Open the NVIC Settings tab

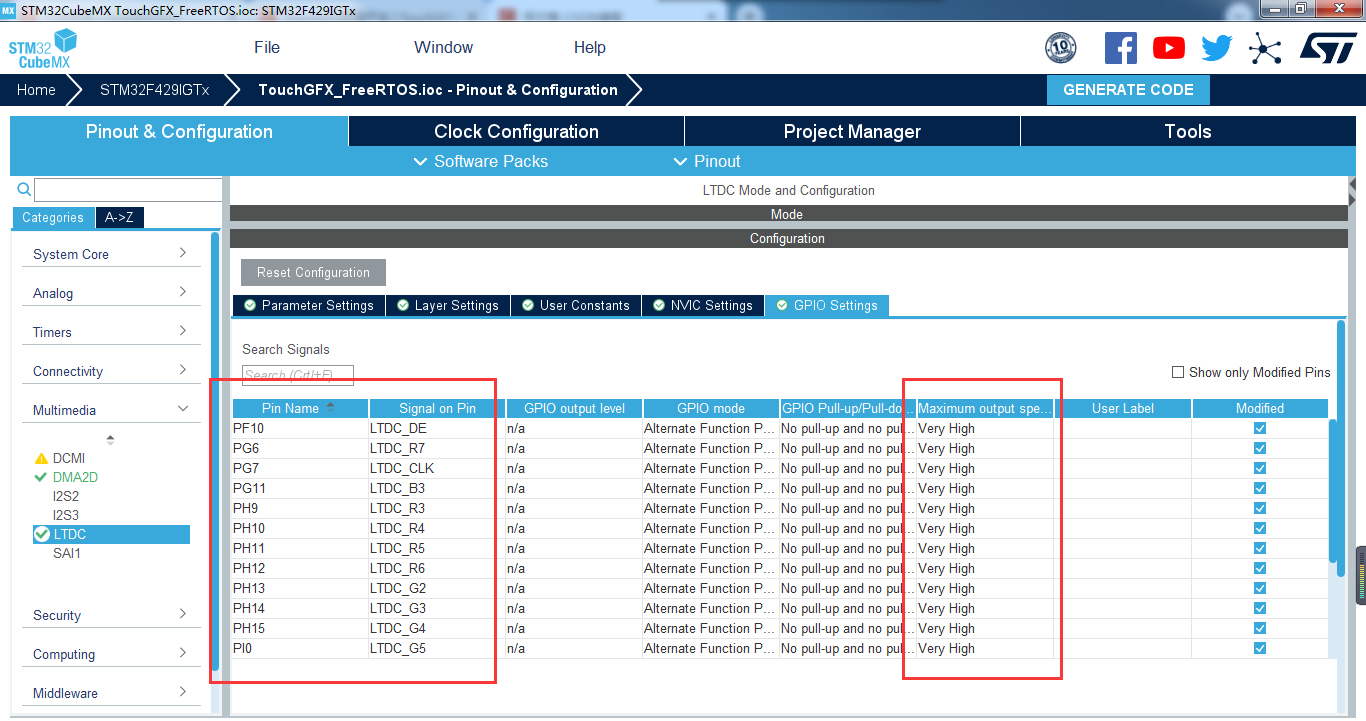(x=703, y=305)
